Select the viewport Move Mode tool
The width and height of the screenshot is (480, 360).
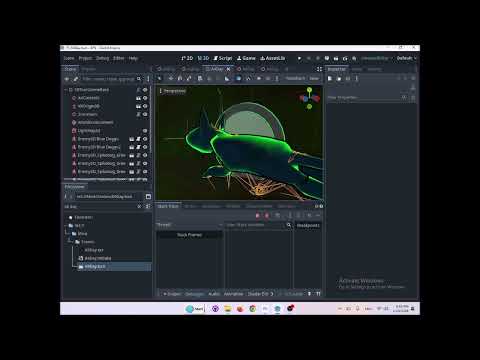pyautogui.click(x=171, y=78)
